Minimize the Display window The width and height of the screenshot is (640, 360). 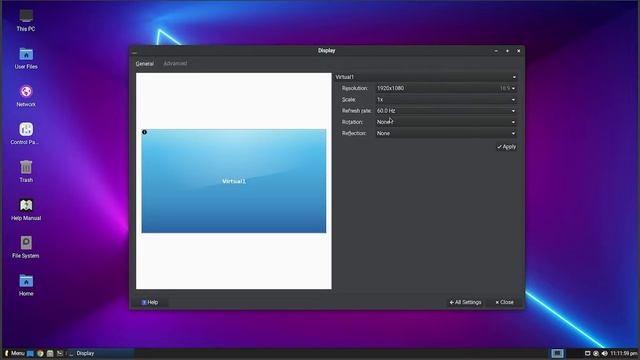(x=496, y=51)
